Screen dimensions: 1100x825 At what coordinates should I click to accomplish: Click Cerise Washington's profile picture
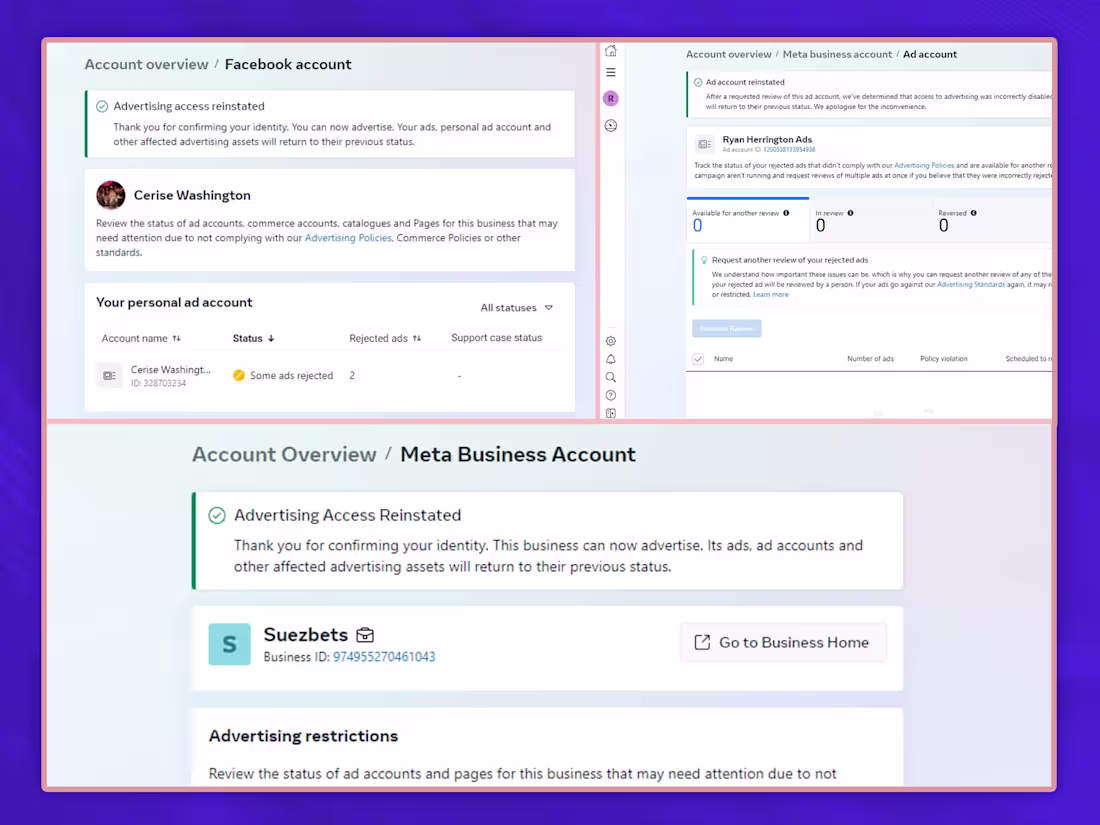111,195
